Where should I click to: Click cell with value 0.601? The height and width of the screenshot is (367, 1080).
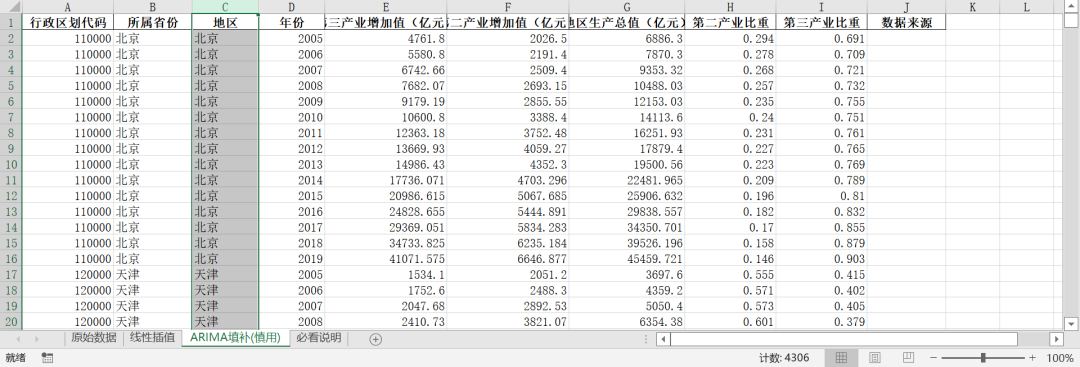tap(730, 322)
